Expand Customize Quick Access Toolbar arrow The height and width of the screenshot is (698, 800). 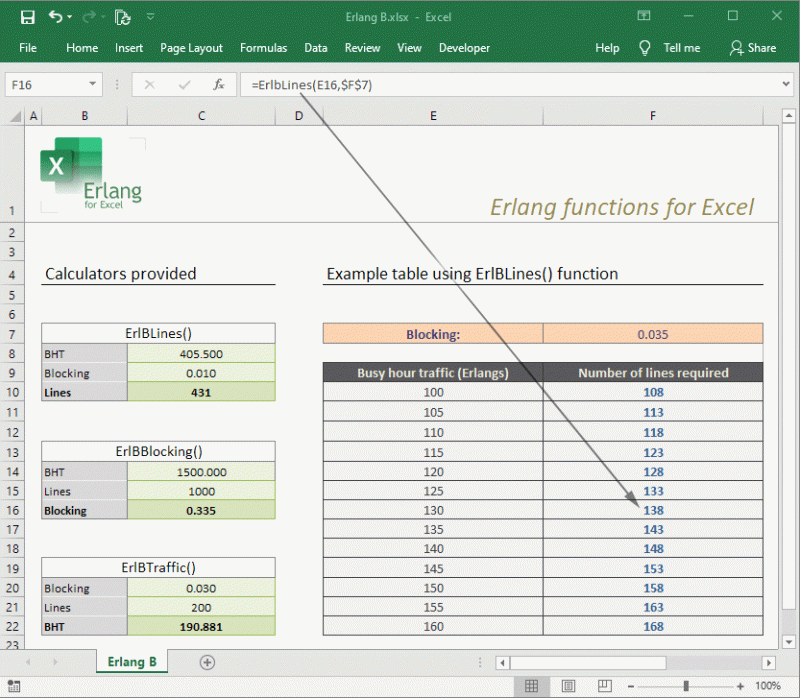tap(151, 17)
